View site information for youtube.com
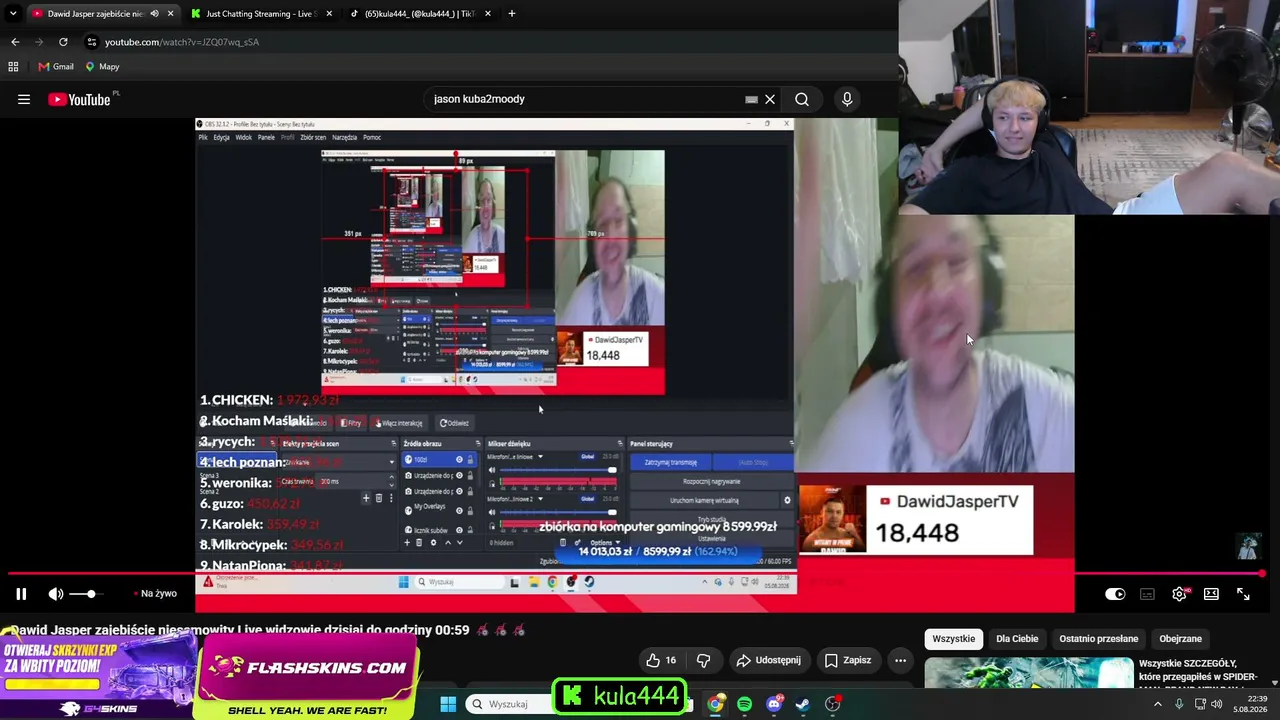This screenshot has height=720, width=1280. point(92,42)
